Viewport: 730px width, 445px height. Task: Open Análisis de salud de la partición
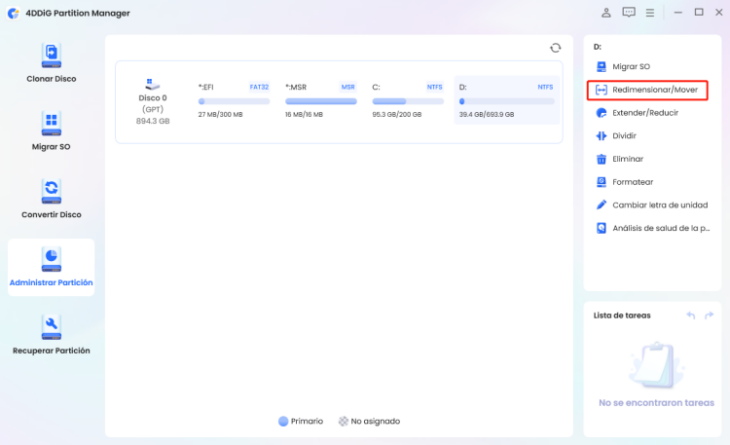[660, 228]
